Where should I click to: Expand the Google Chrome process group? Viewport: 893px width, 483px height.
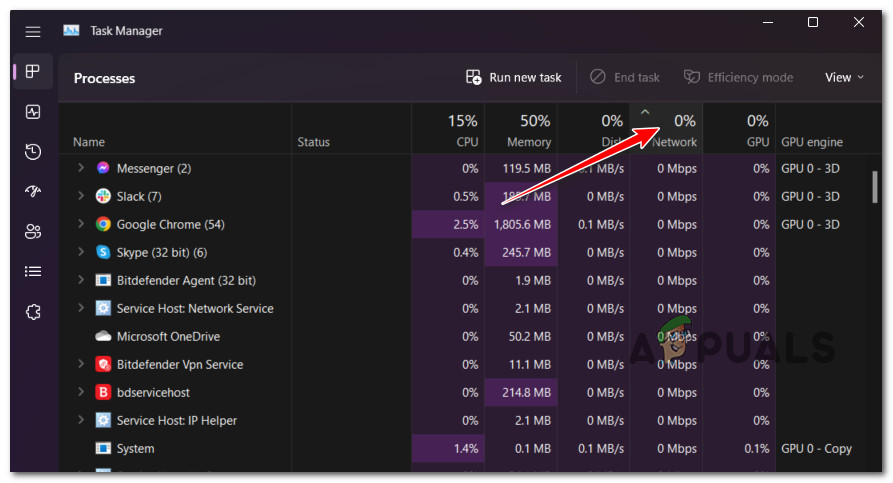coord(81,225)
